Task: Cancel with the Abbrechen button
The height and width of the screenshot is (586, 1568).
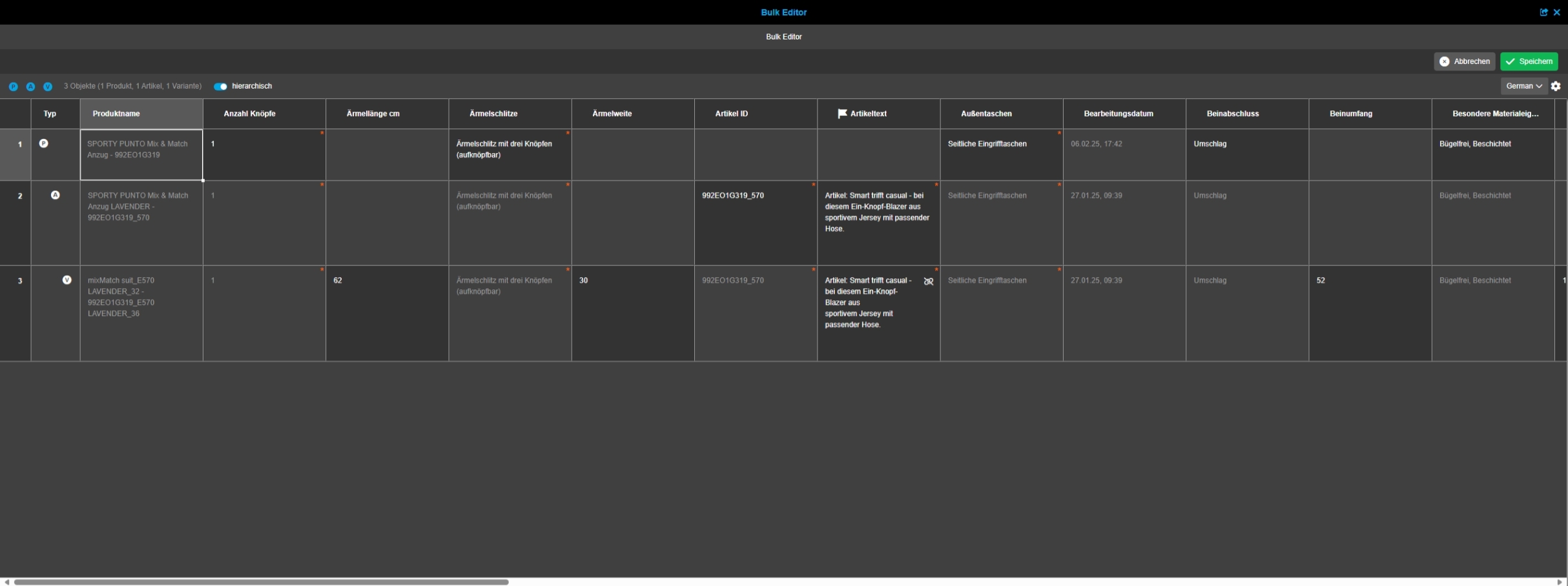Action: (x=1465, y=61)
